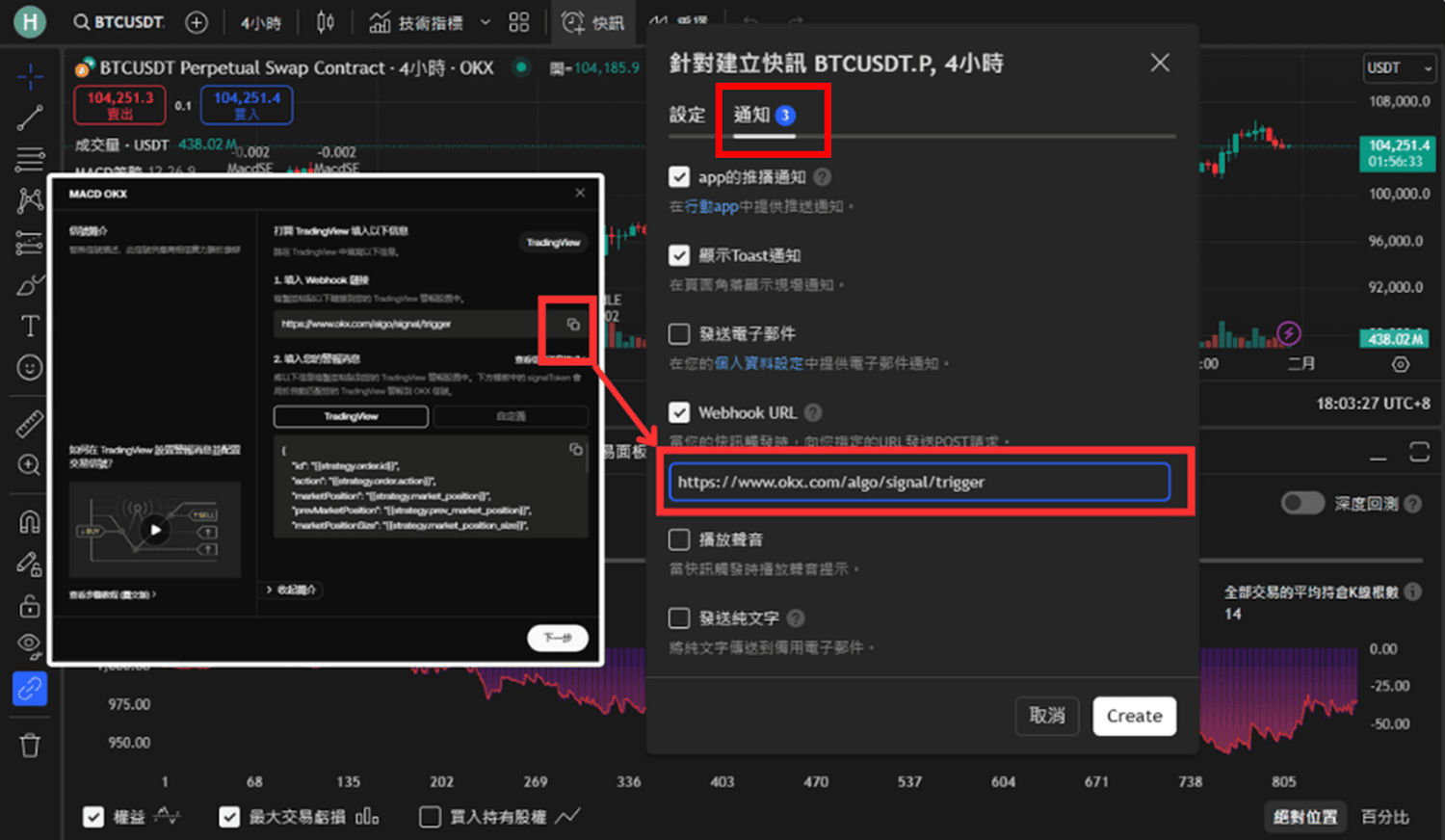
Task: Toggle magnet mode
Action: click(30, 521)
